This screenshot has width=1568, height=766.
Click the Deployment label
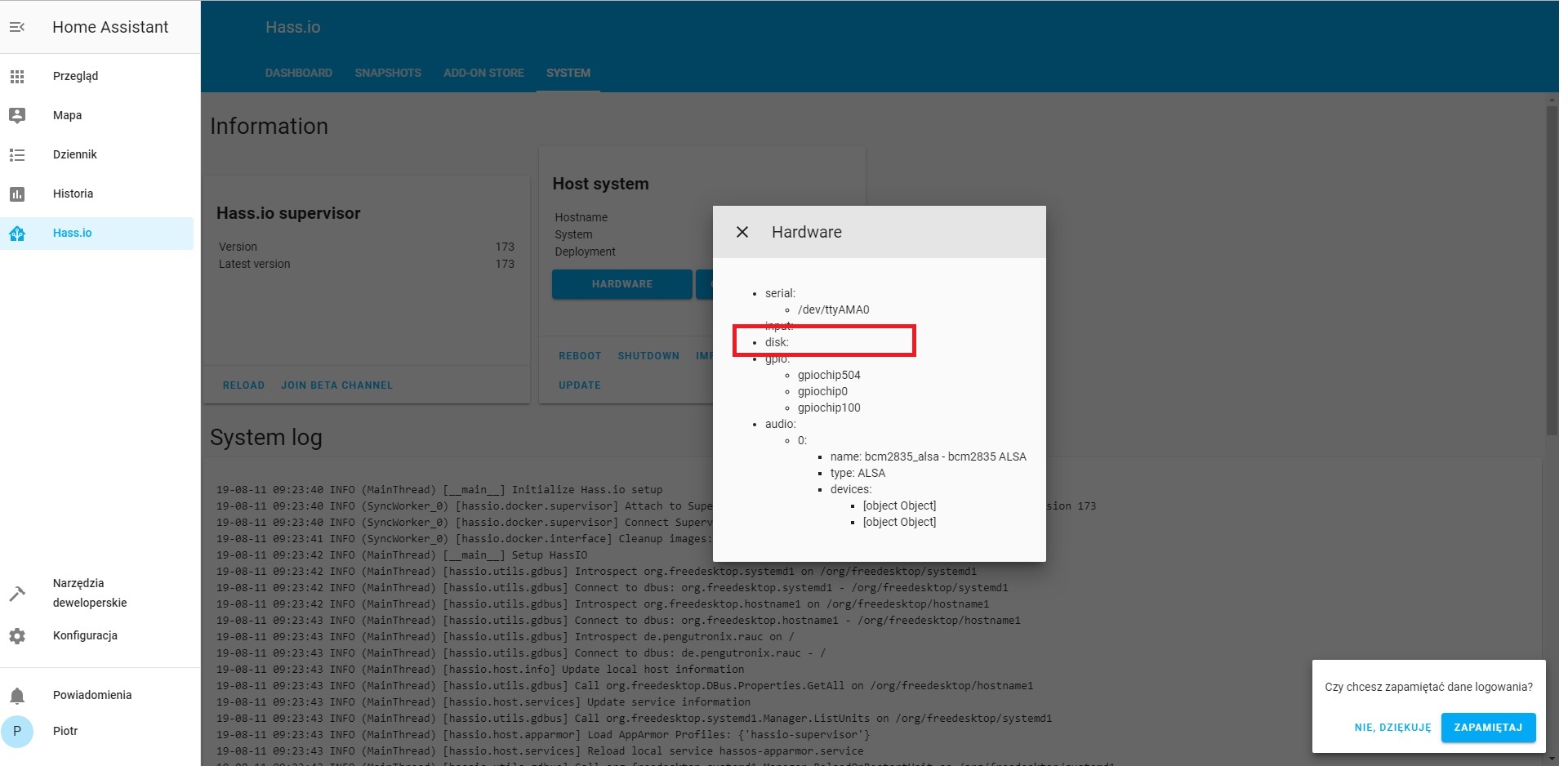coord(585,252)
